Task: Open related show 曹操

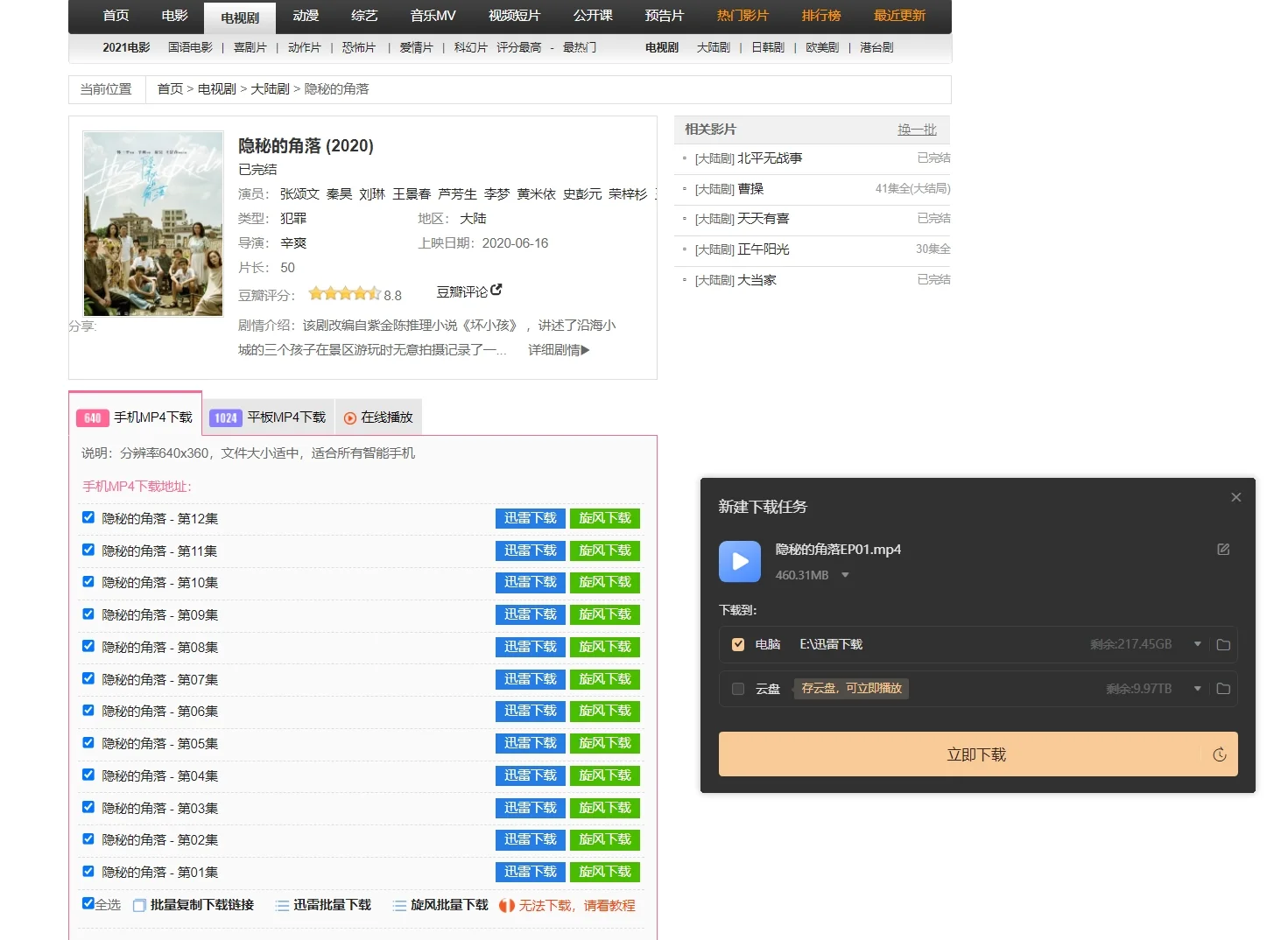Action: click(x=750, y=189)
